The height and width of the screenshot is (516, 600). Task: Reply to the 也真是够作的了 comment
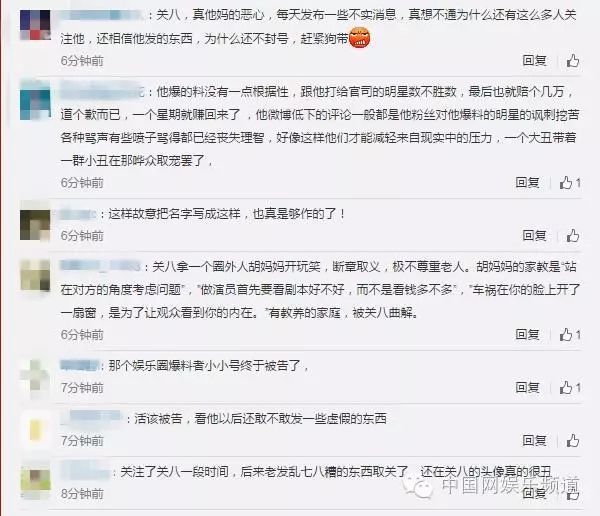tap(534, 235)
